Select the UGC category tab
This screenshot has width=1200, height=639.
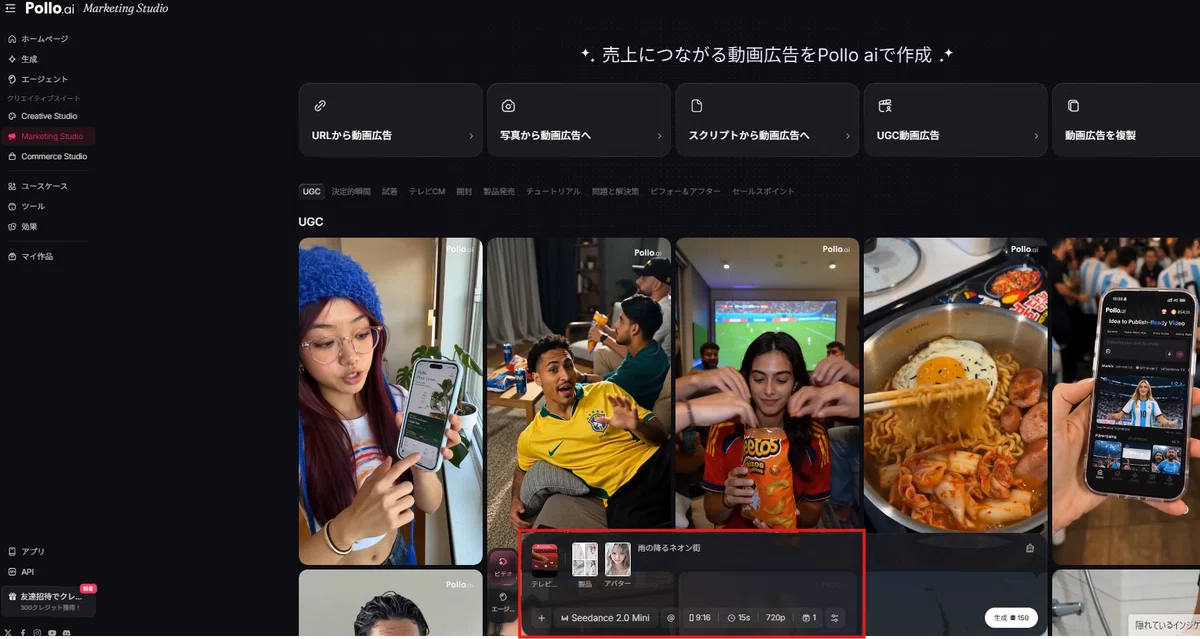312,191
